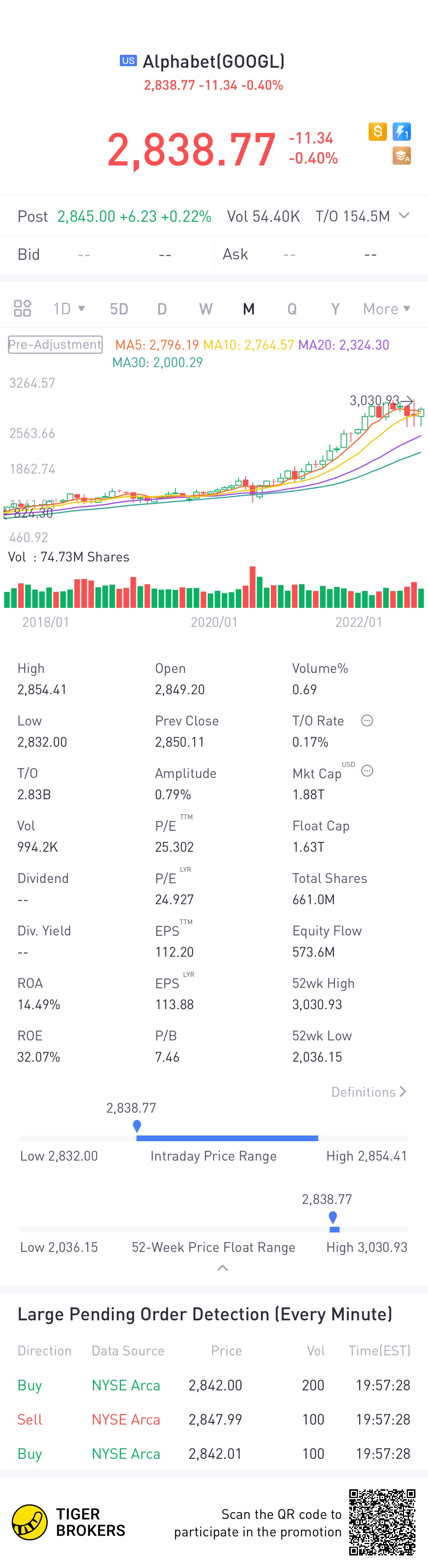Tap the first NYSE Arca buy order row
Viewport: 428px width, 1568px height.
point(214,1385)
